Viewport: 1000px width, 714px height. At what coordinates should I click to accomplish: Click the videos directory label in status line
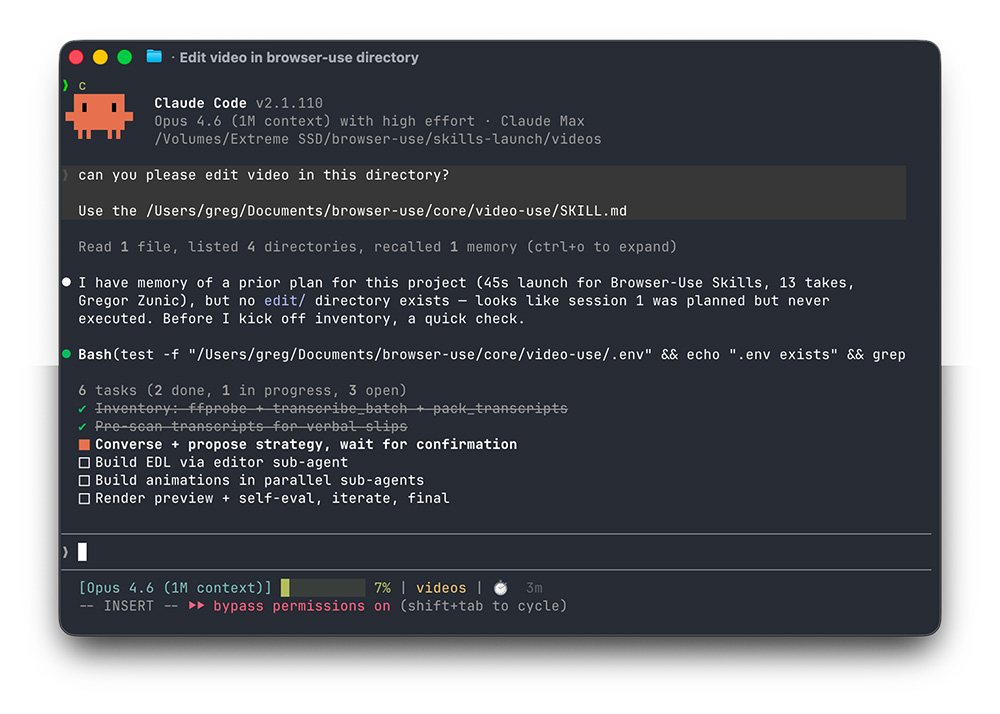(441, 588)
